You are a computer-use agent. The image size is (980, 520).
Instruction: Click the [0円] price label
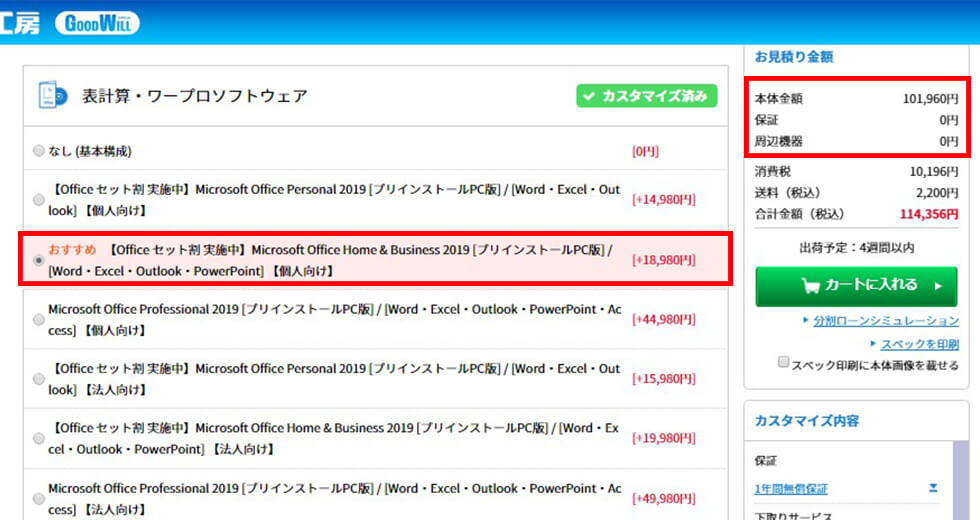tap(645, 151)
